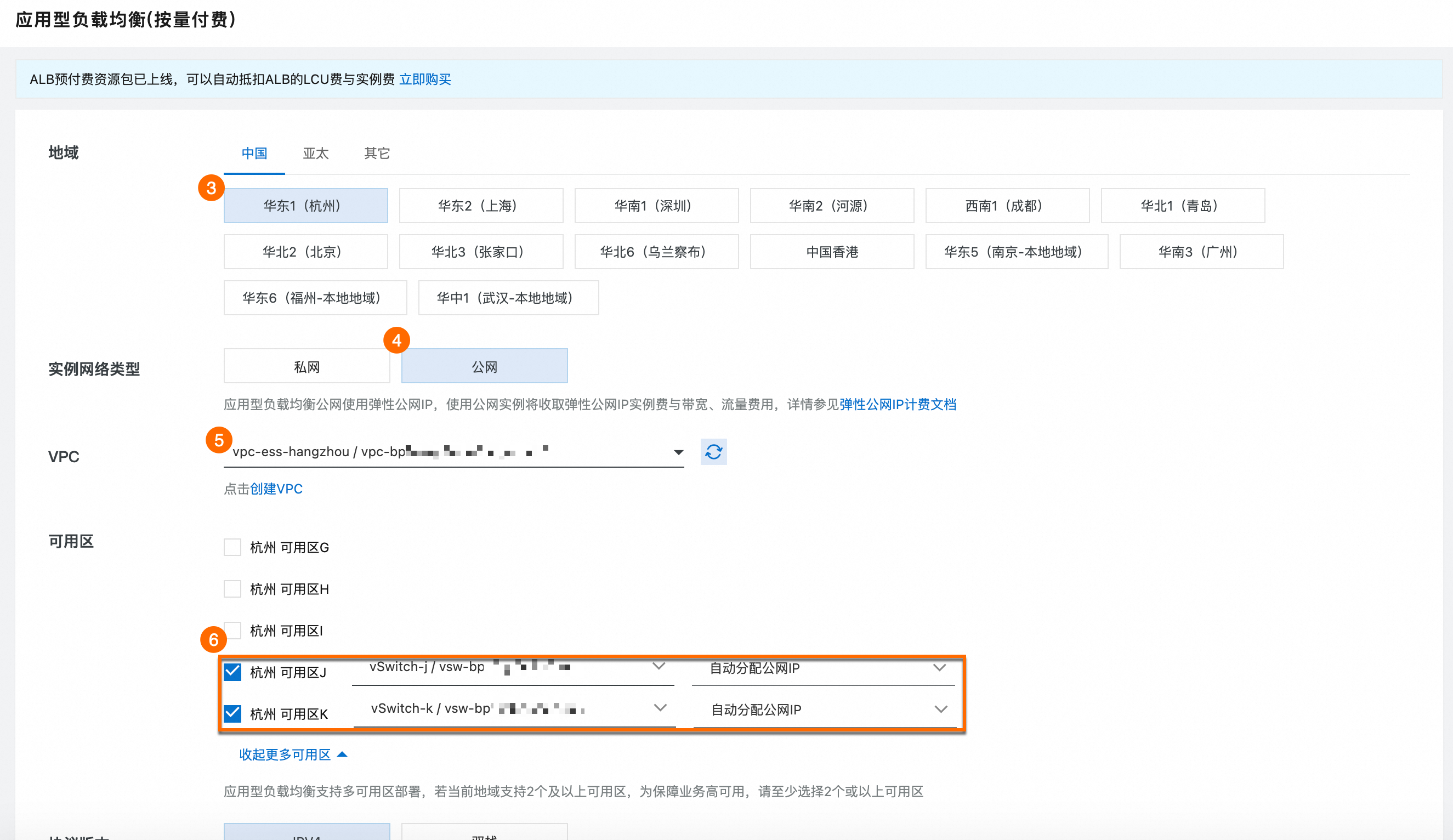The height and width of the screenshot is (840, 1453).
Task: Click the 杭州 可用区H label text
Action: coord(290,589)
